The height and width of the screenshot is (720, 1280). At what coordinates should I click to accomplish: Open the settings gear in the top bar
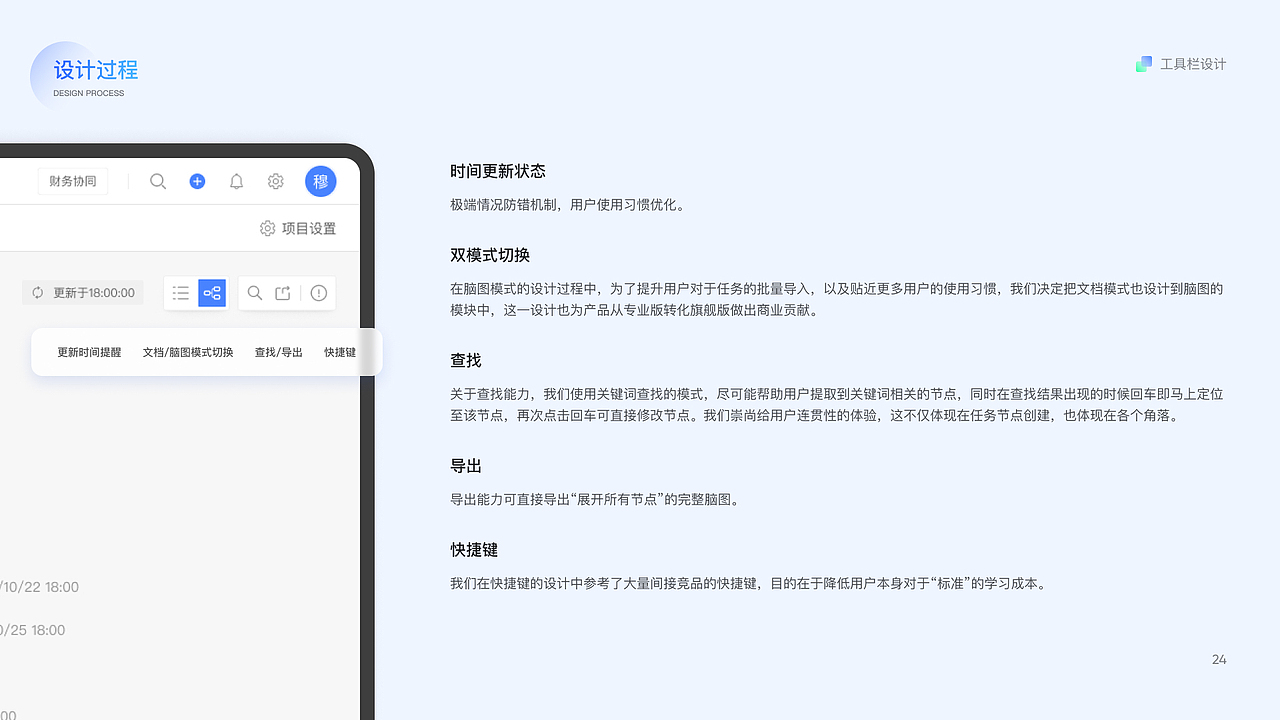tap(275, 181)
